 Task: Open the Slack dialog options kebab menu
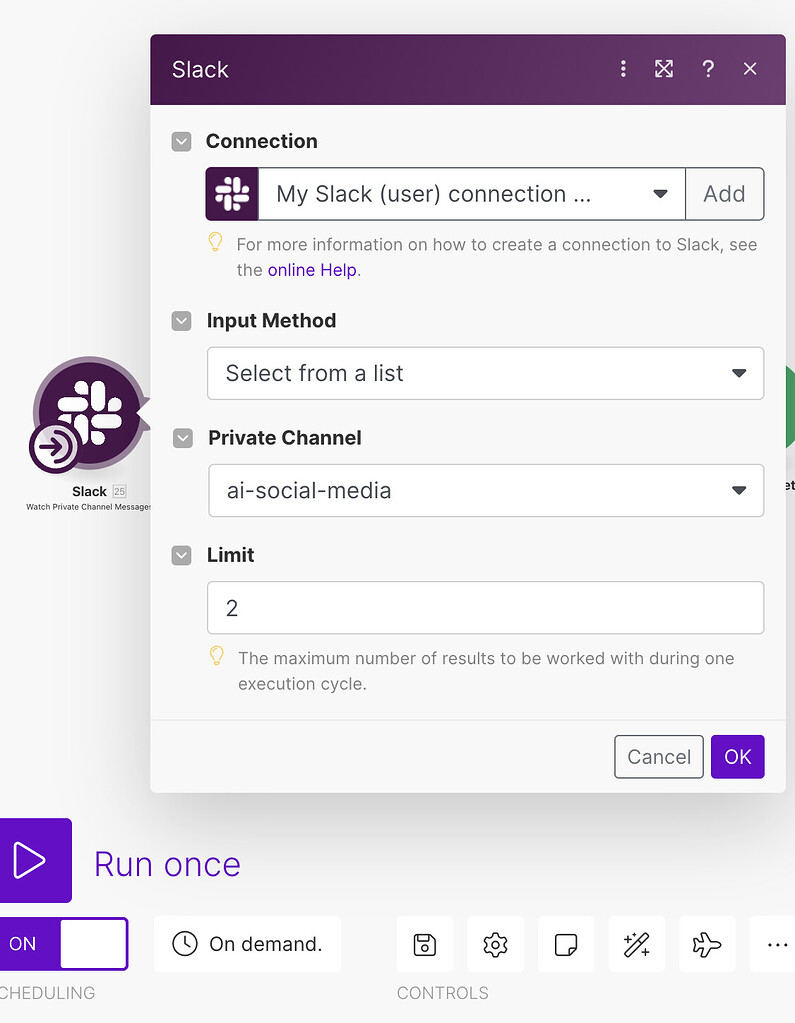click(x=623, y=69)
